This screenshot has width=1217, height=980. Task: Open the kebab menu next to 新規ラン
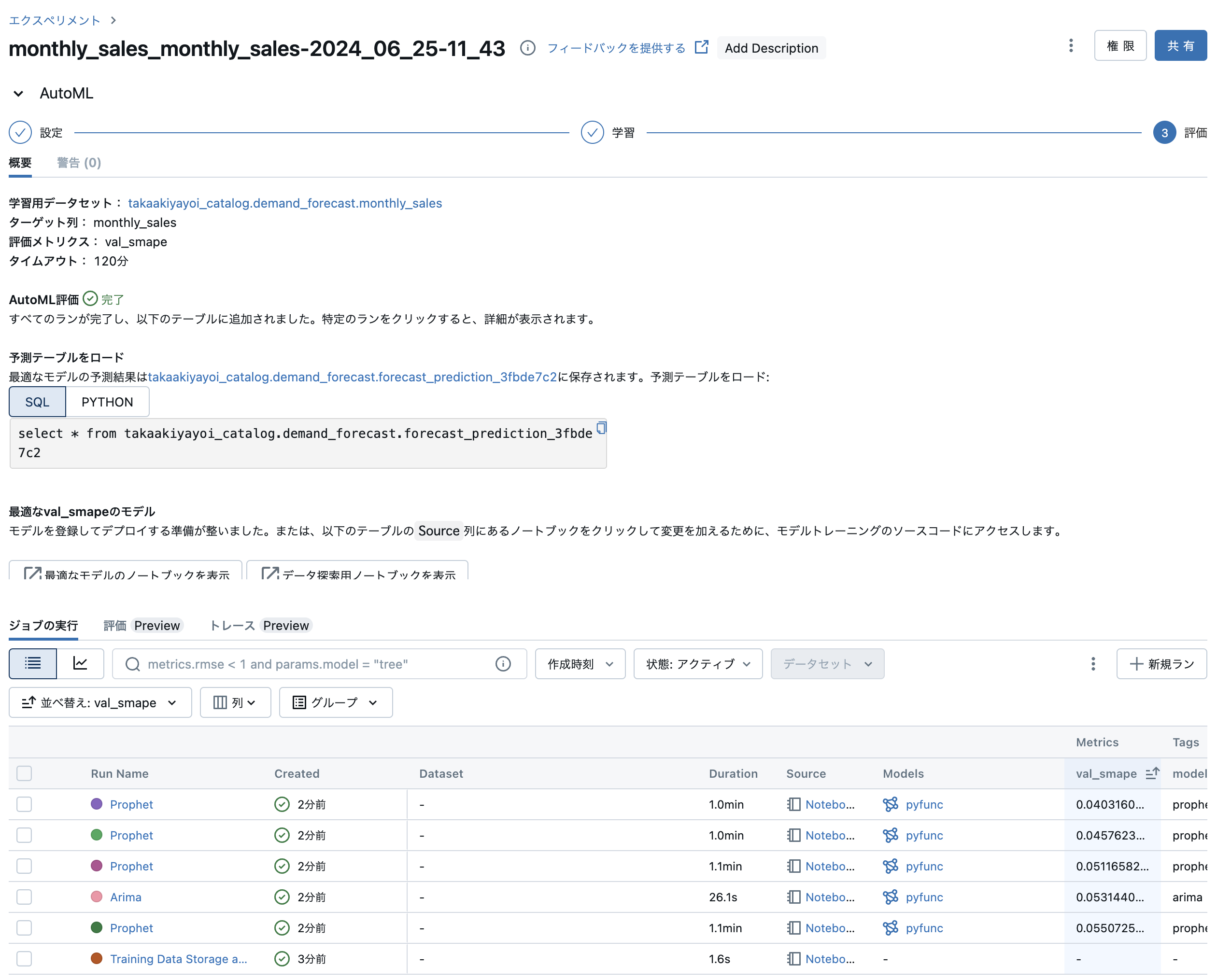(1093, 664)
